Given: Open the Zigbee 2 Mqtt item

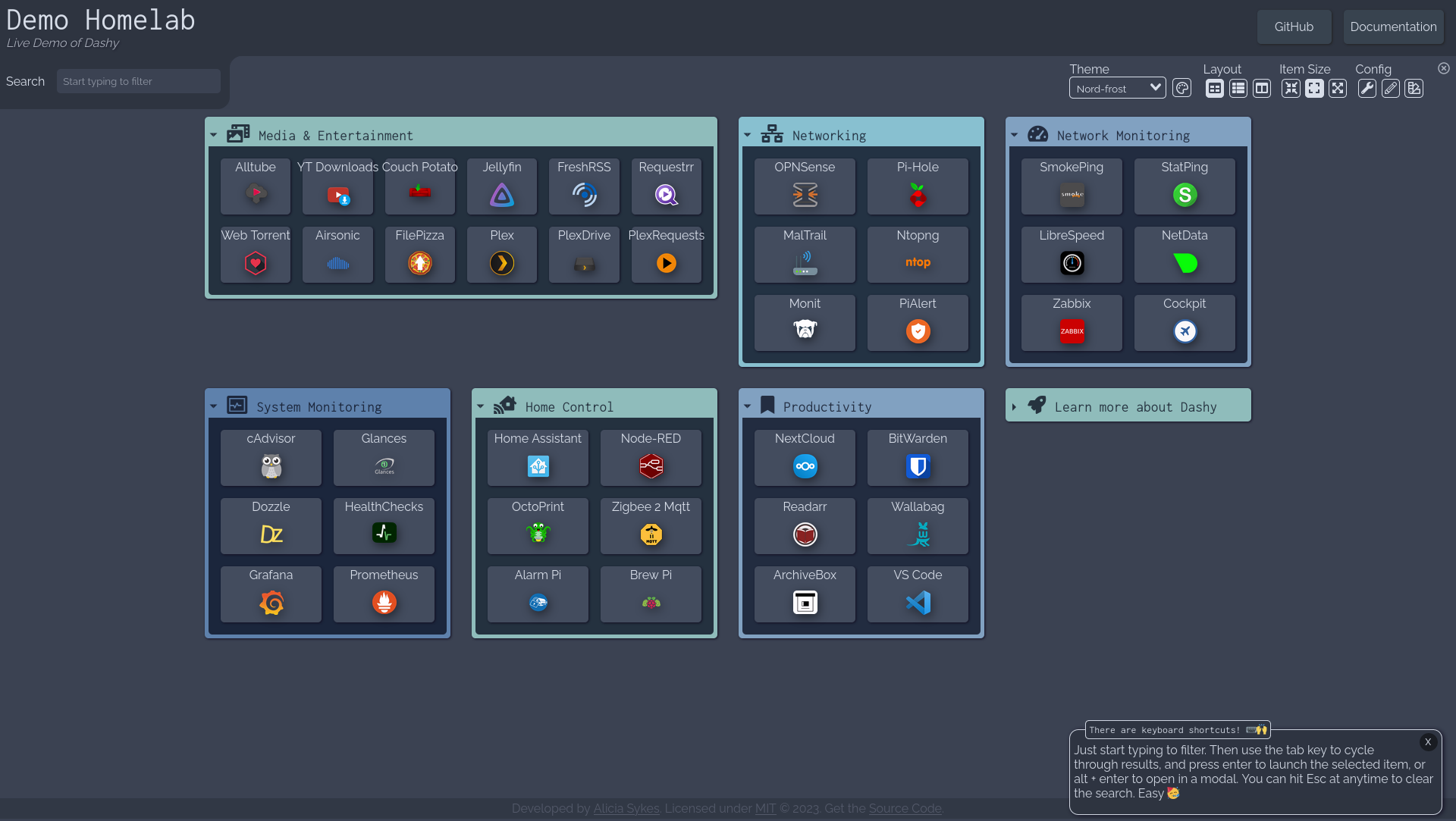Looking at the screenshot, I should click(x=651, y=525).
